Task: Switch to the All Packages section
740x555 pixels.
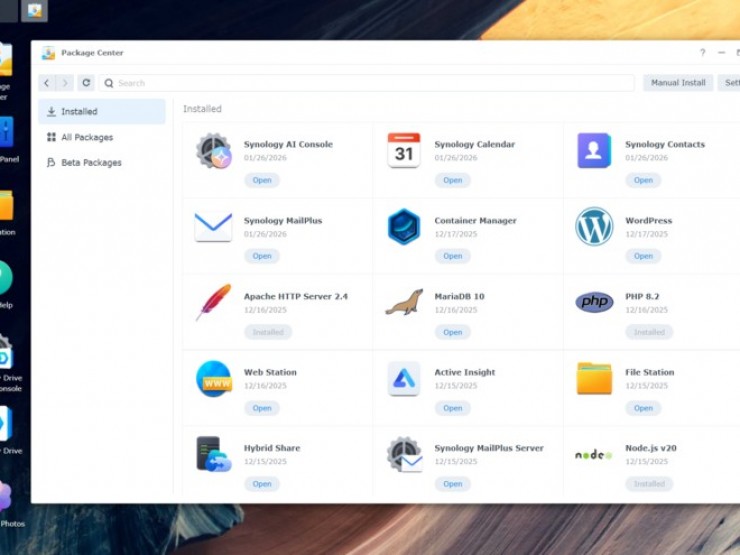Action: click(x=87, y=137)
